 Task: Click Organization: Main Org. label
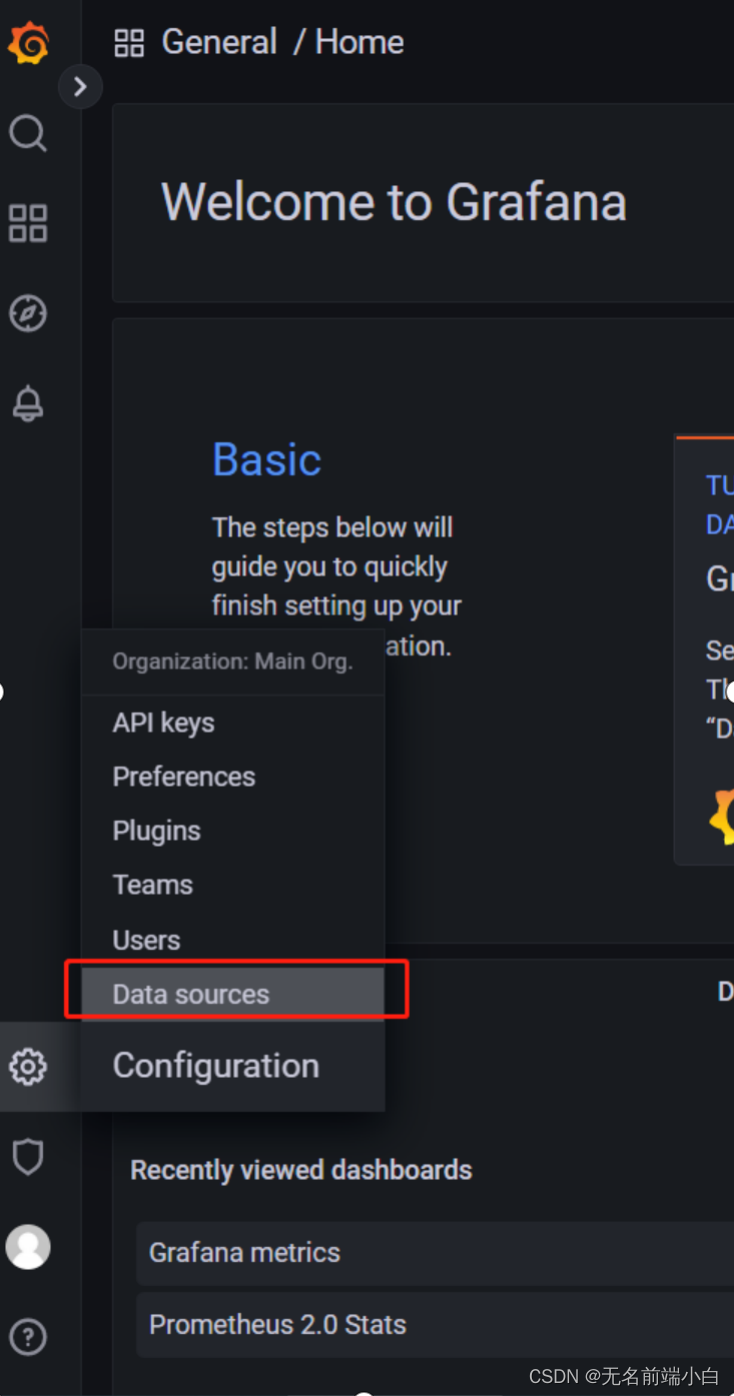(233, 662)
